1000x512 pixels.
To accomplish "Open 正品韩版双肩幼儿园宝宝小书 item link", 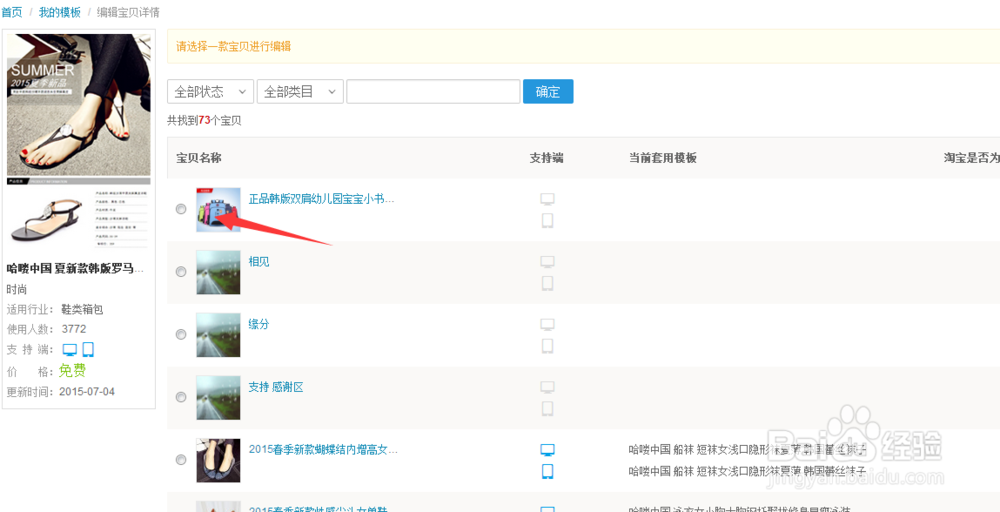I will (x=321, y=199).
